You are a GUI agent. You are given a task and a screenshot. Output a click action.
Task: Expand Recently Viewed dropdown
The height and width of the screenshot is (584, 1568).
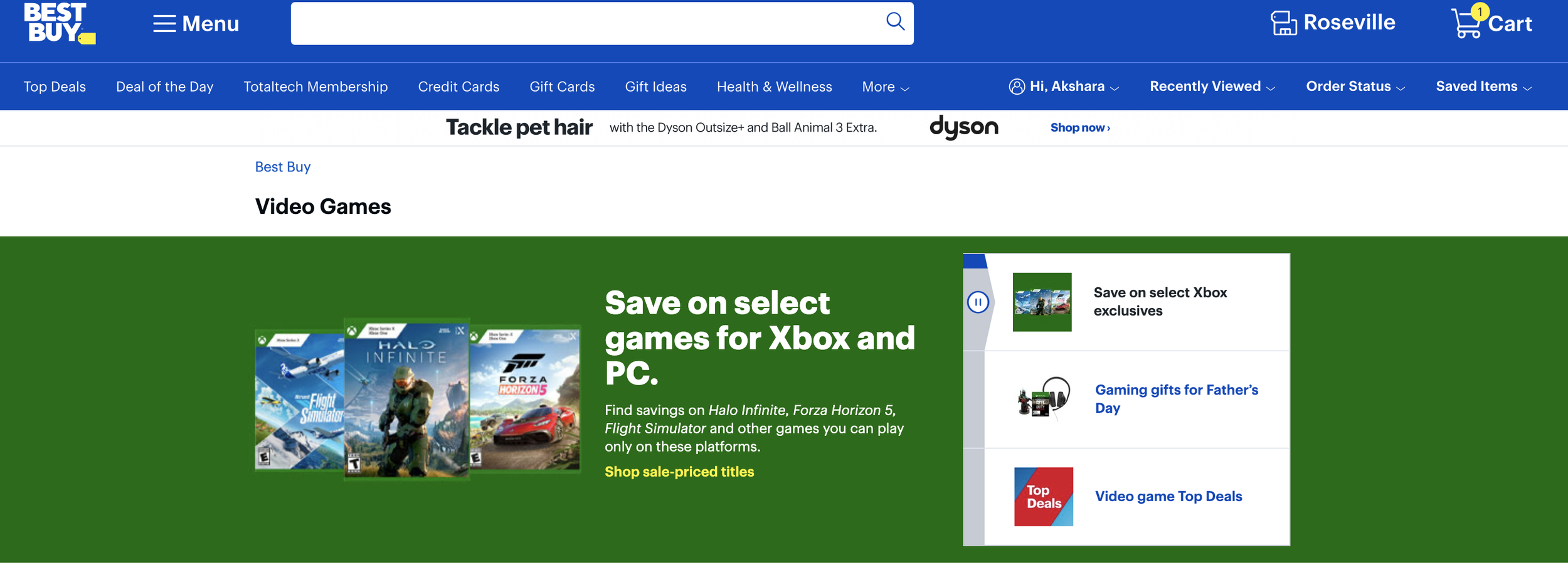tap(1212, 87)
